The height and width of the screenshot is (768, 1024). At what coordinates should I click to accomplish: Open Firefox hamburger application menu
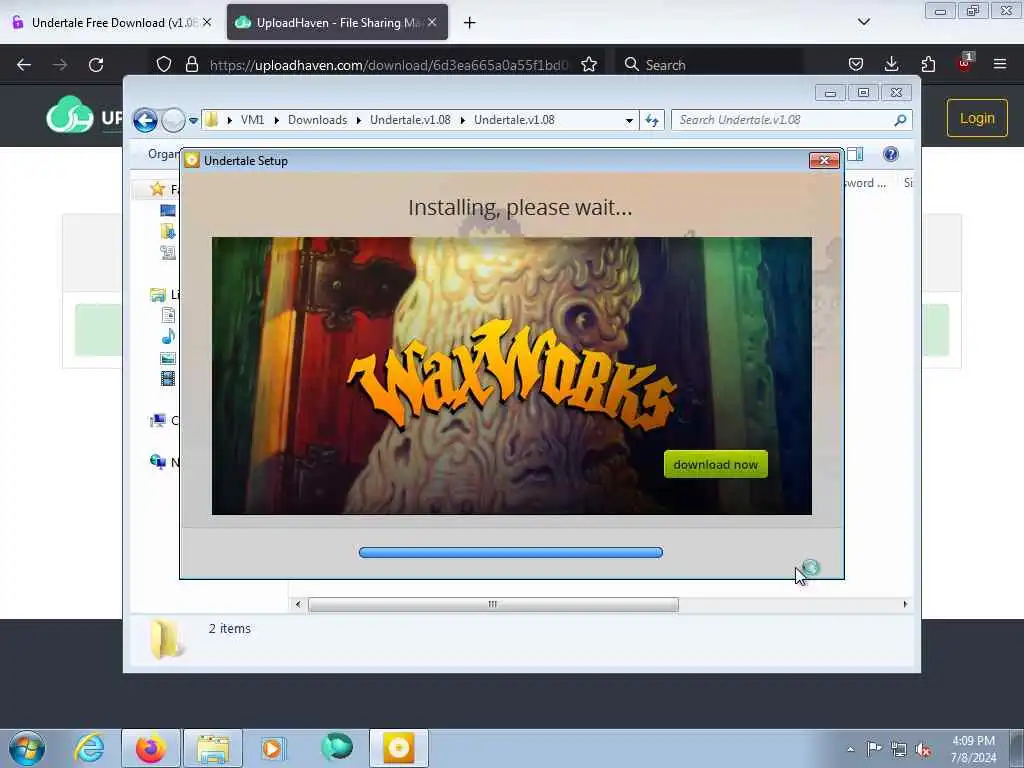point(1000,64)
